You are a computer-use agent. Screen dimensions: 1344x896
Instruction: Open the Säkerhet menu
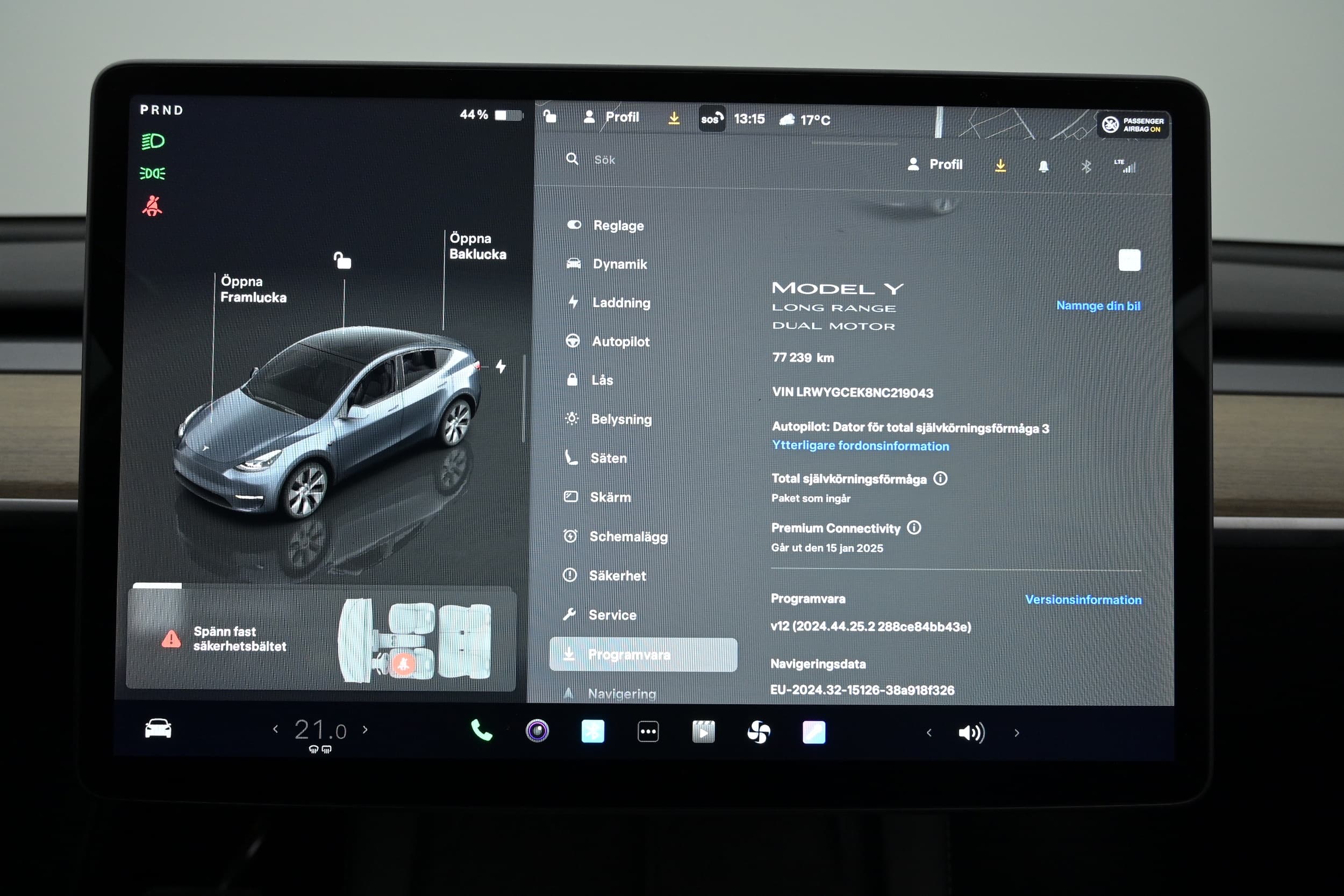coord(605,576)
